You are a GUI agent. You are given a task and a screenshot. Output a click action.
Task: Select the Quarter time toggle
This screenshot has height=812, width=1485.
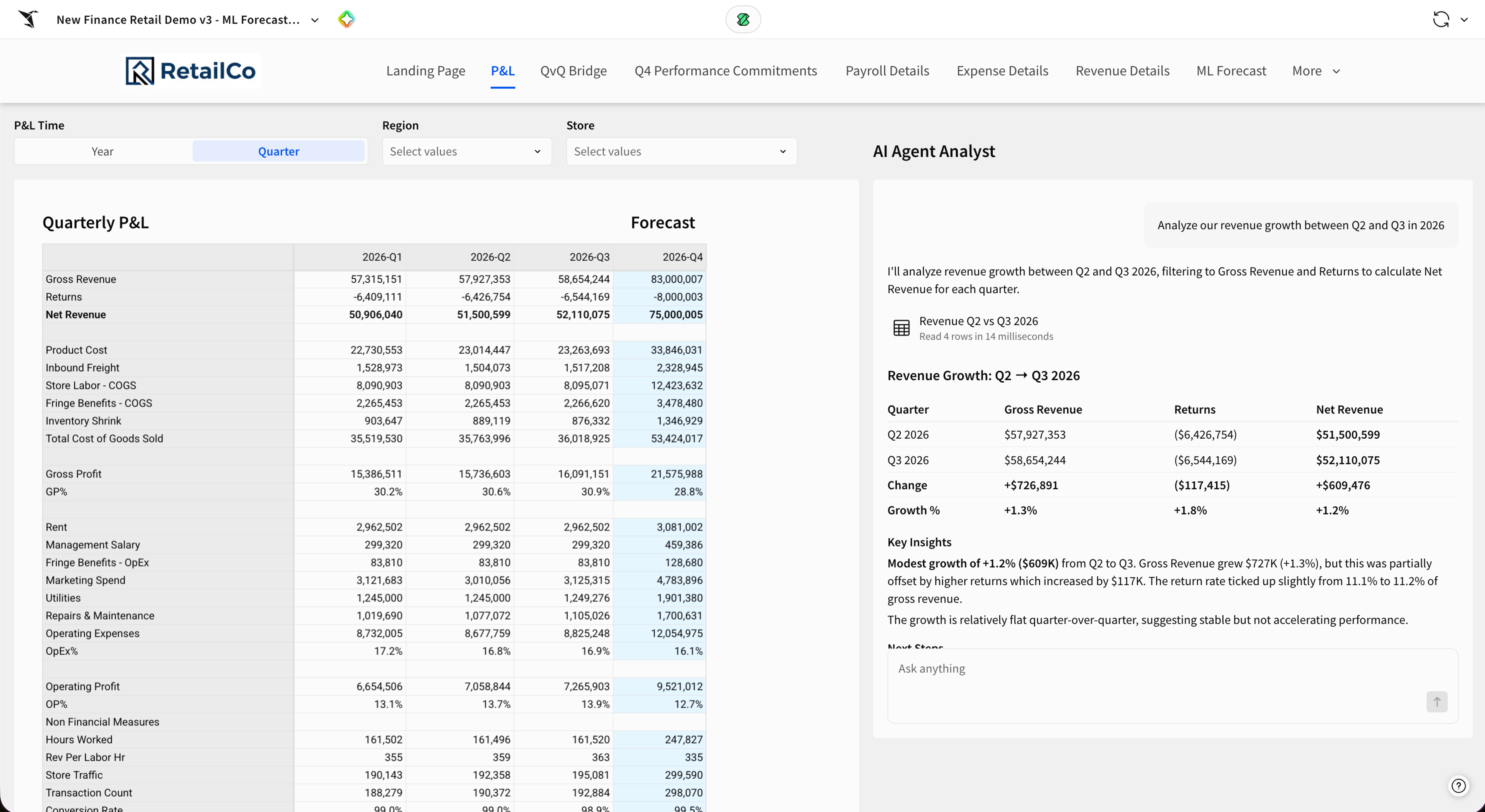tap(278, 152)
